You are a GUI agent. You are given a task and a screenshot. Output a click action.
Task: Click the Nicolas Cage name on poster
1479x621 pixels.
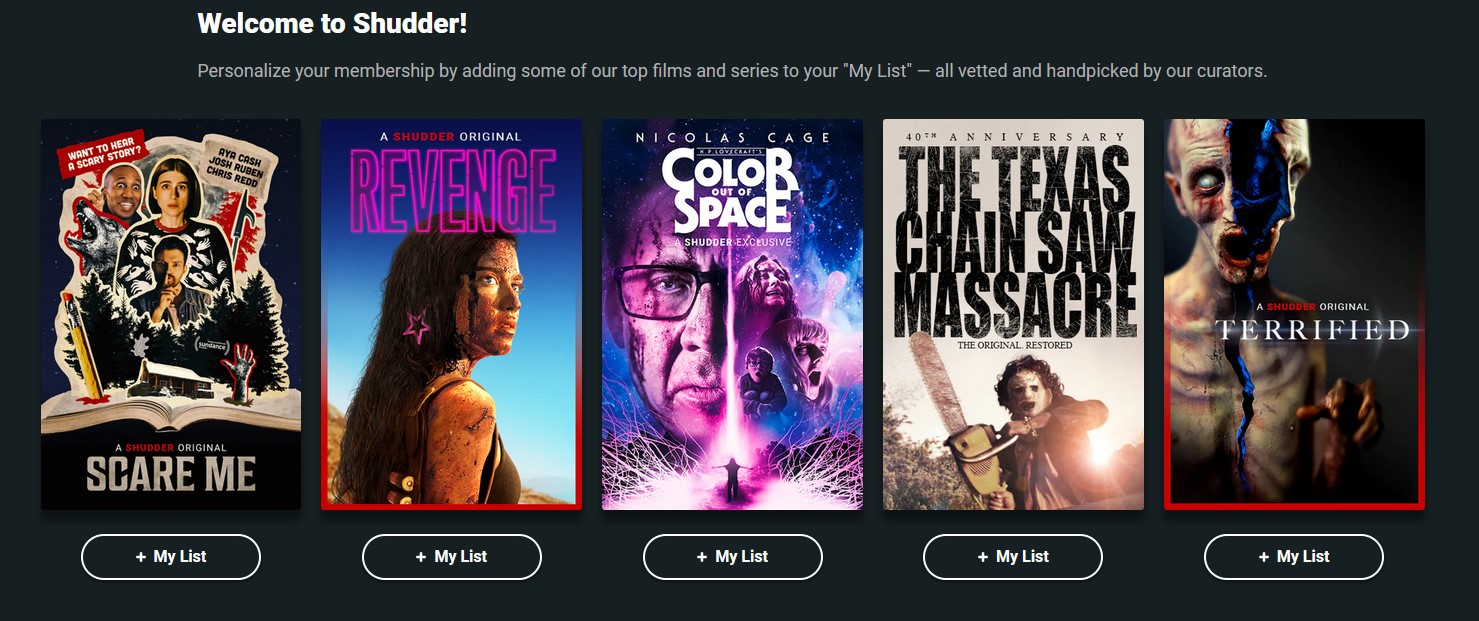click(733, 137)
